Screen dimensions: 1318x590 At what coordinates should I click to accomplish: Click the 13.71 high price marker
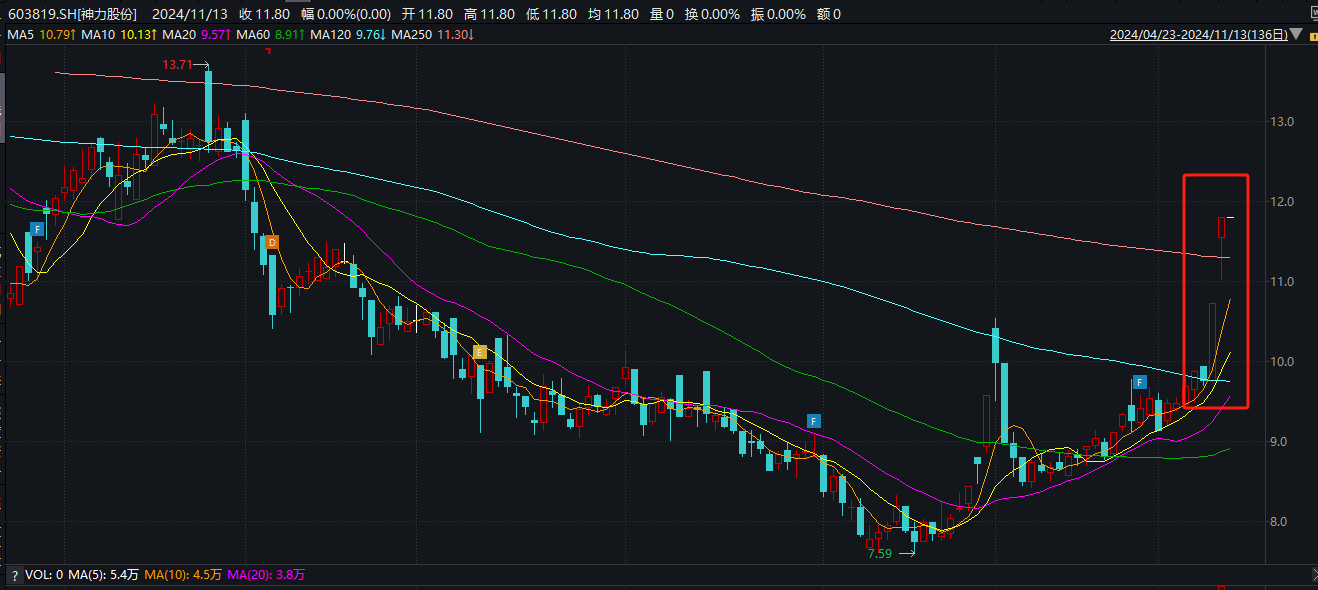[x=177, y=64]
